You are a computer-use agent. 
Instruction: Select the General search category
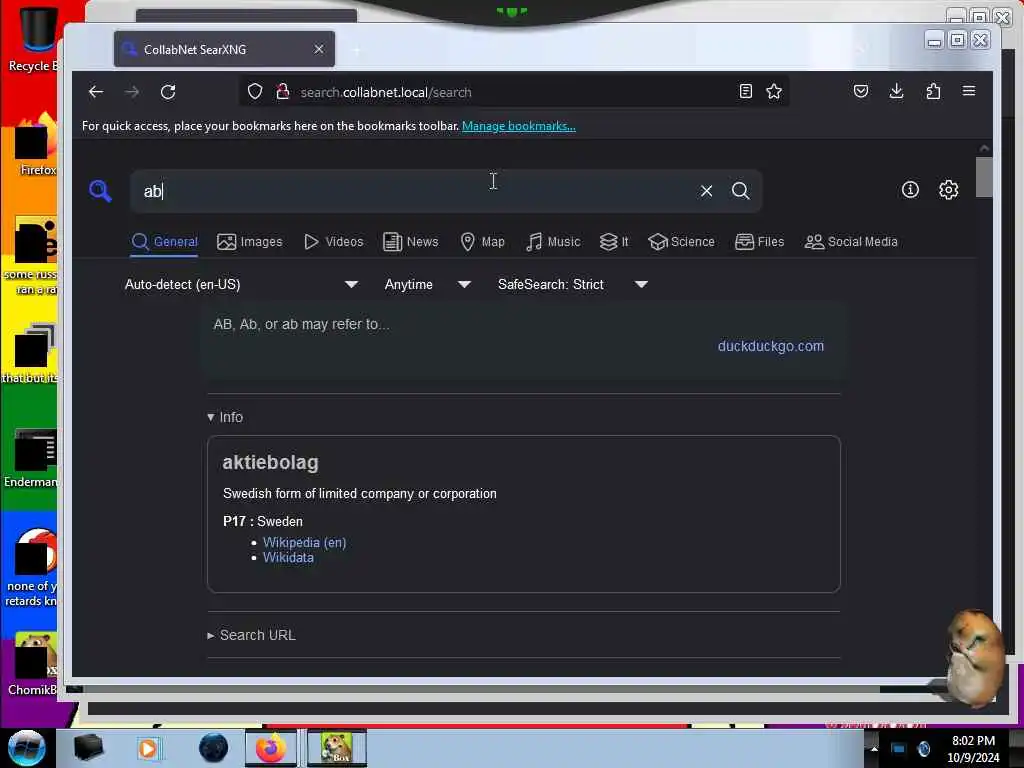165,242
